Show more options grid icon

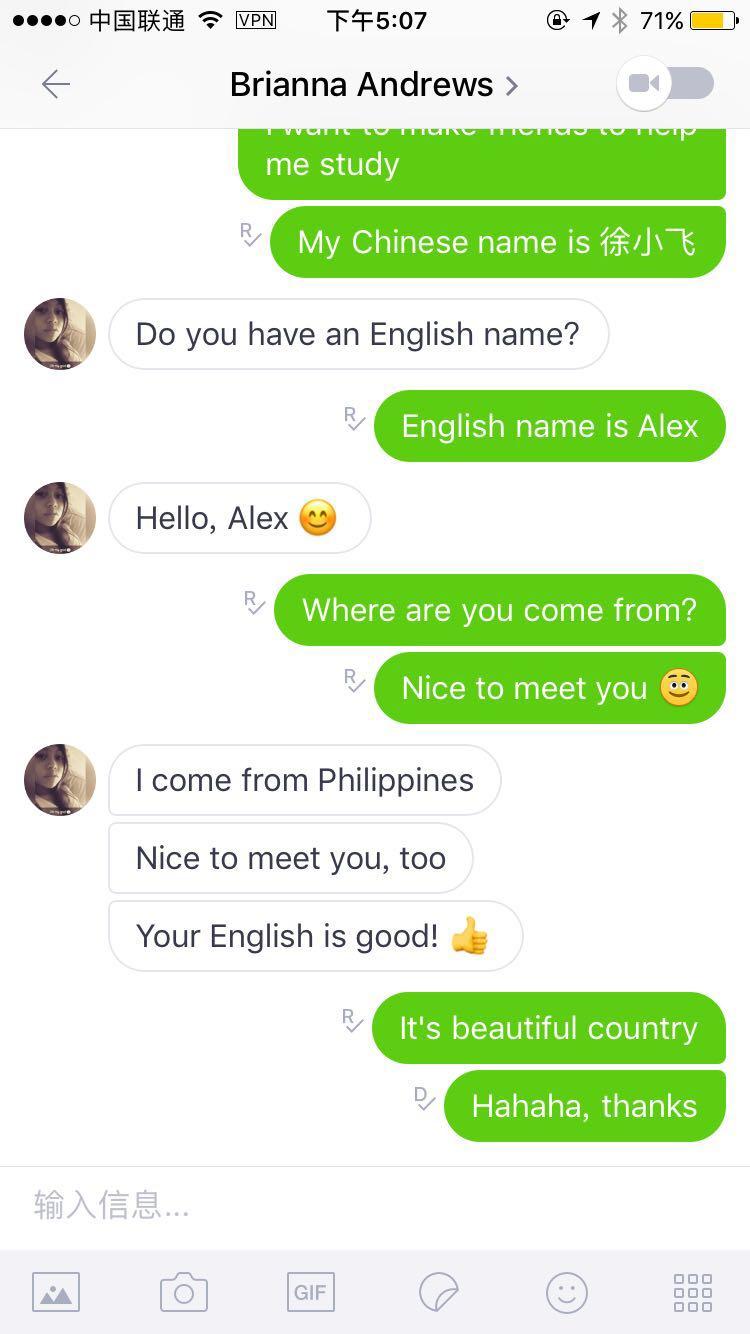693,1292
